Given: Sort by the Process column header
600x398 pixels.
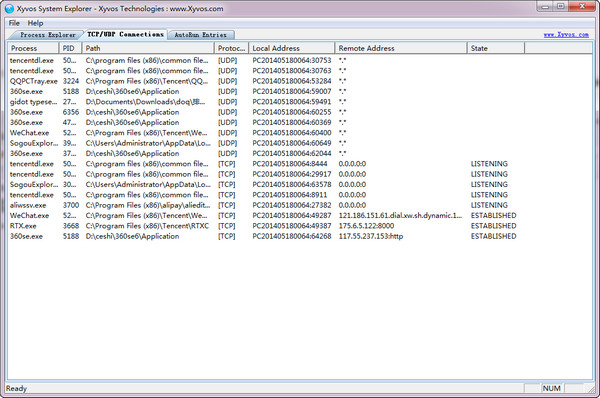Looking at the screenshot, I should pyautogui.click(x=33, y=48).
